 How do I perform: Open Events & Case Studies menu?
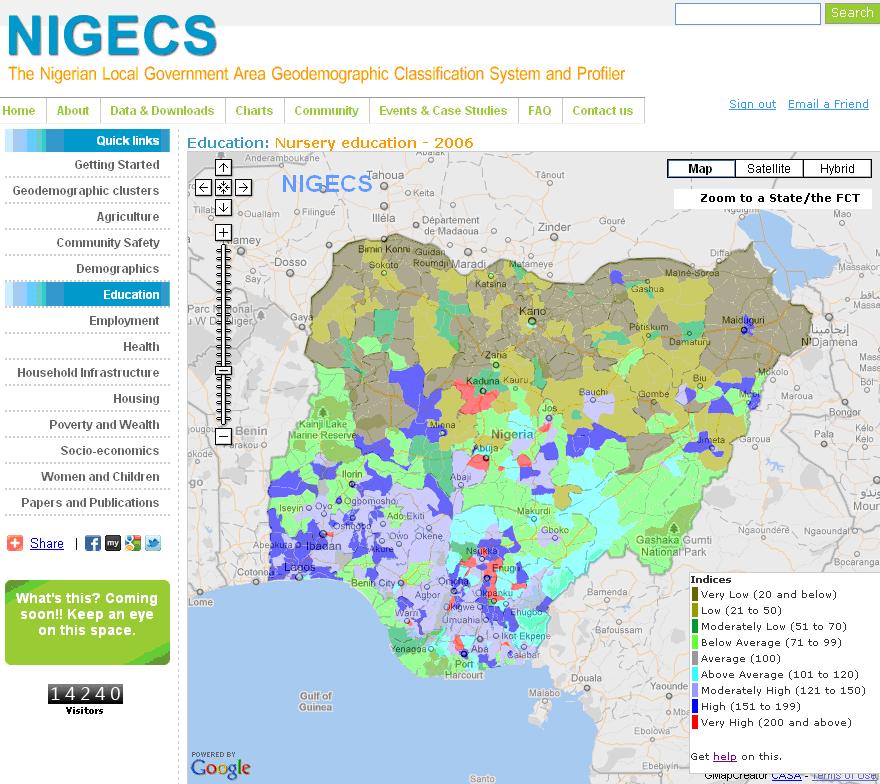pos(443,111)
